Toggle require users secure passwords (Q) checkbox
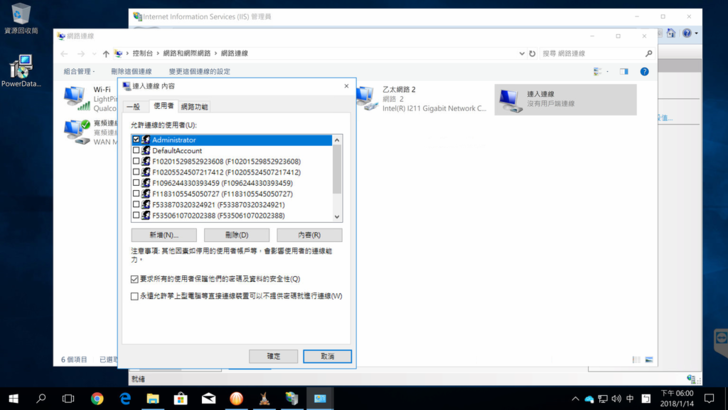728x410 pixels. point(135,279)
